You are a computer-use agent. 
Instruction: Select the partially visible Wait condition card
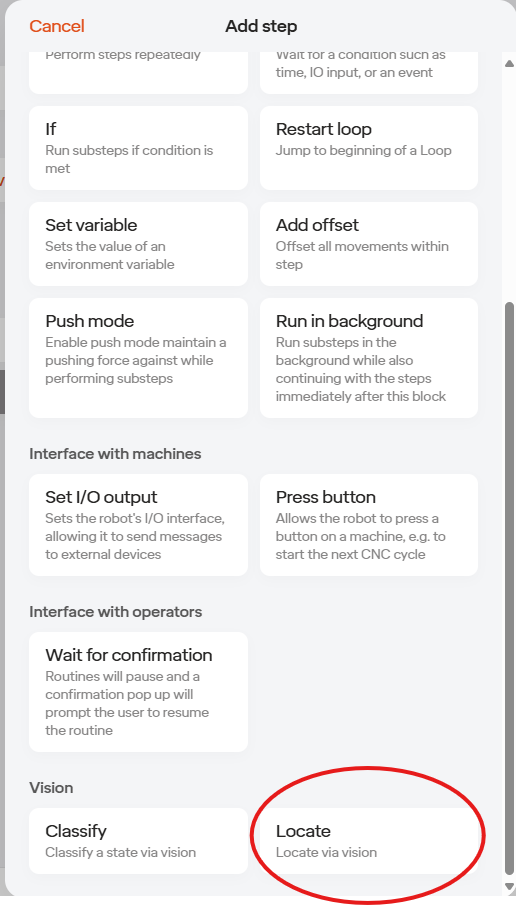369,73
